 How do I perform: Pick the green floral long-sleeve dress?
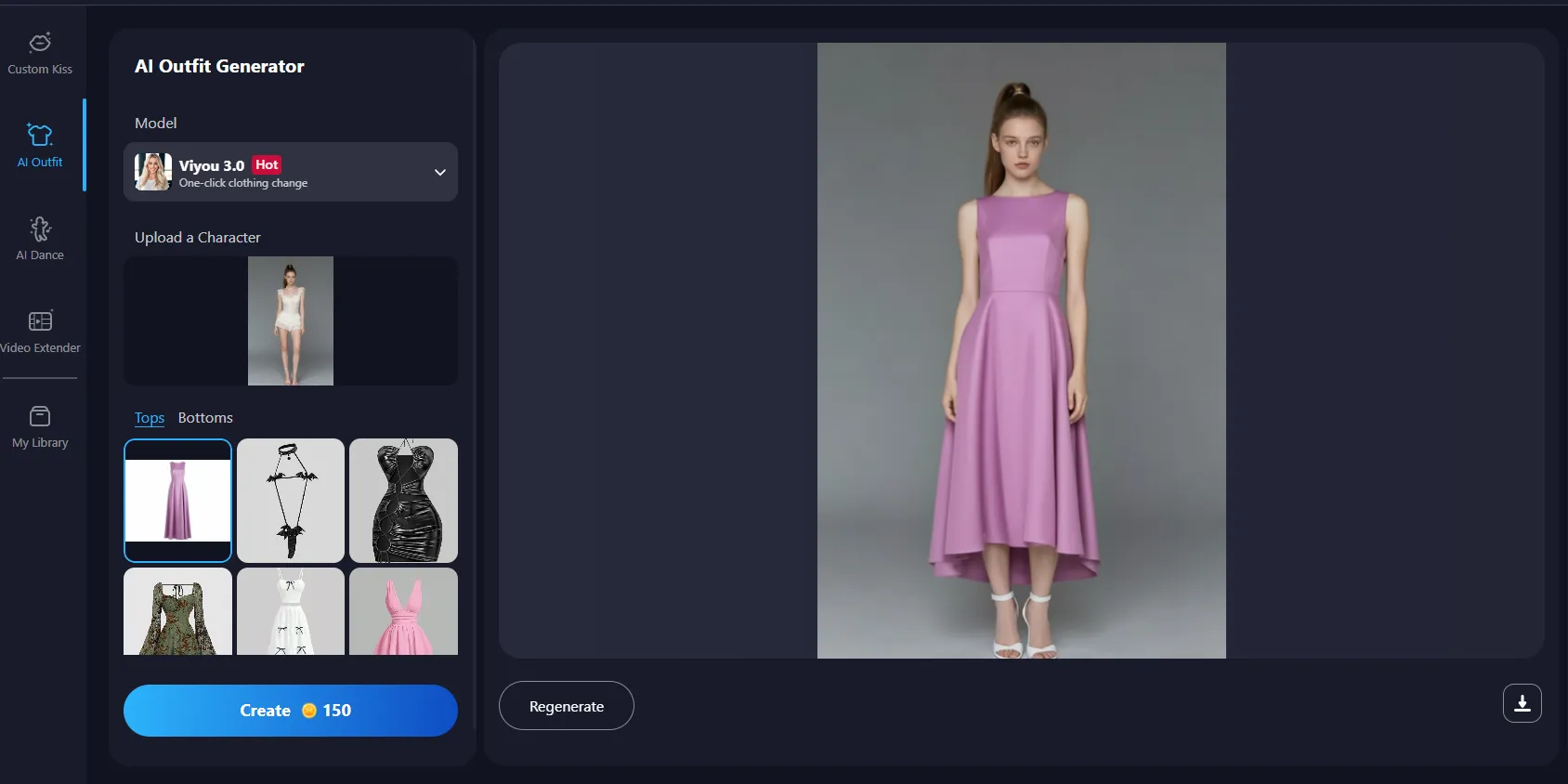177,611
